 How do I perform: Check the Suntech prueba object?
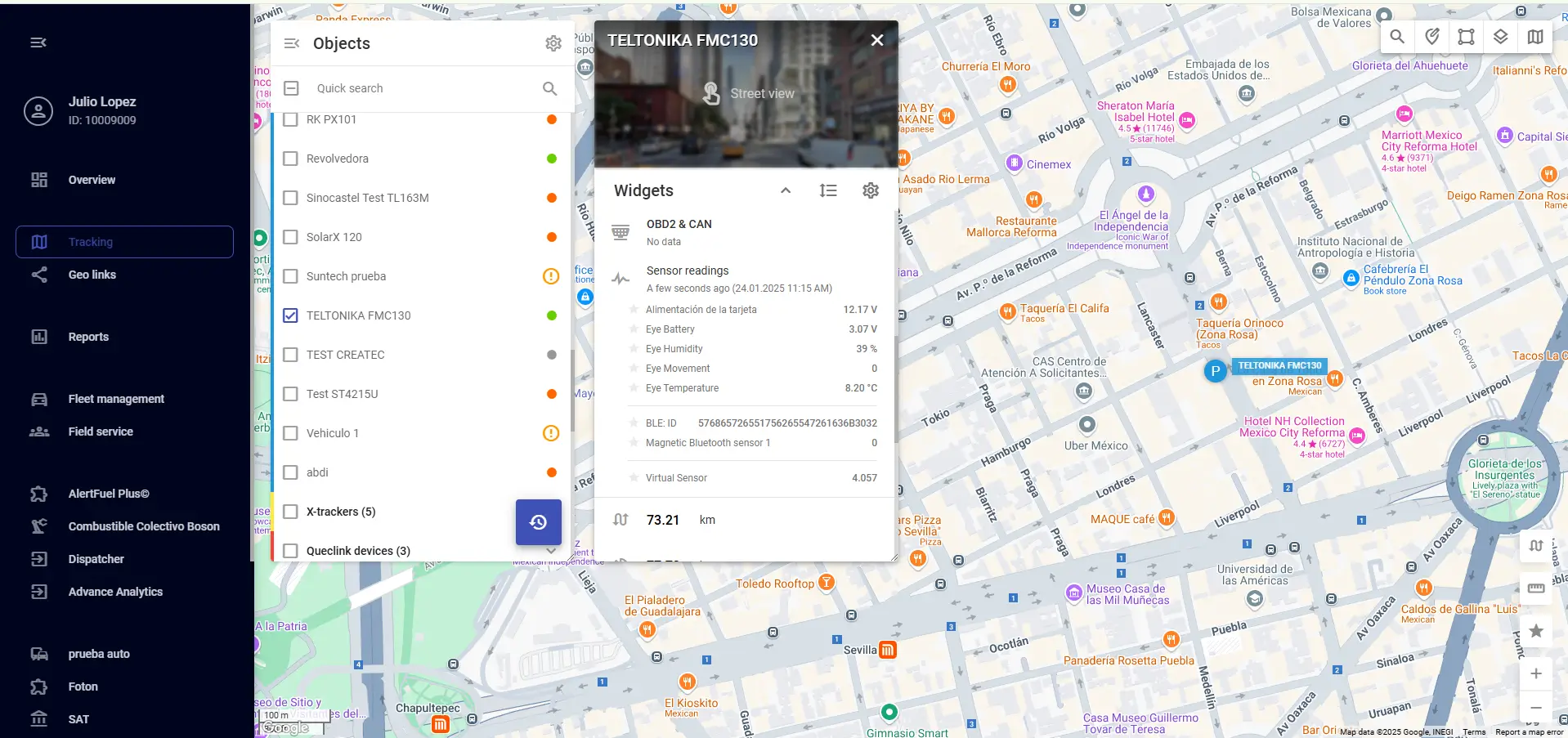click(x=290, y=276)
